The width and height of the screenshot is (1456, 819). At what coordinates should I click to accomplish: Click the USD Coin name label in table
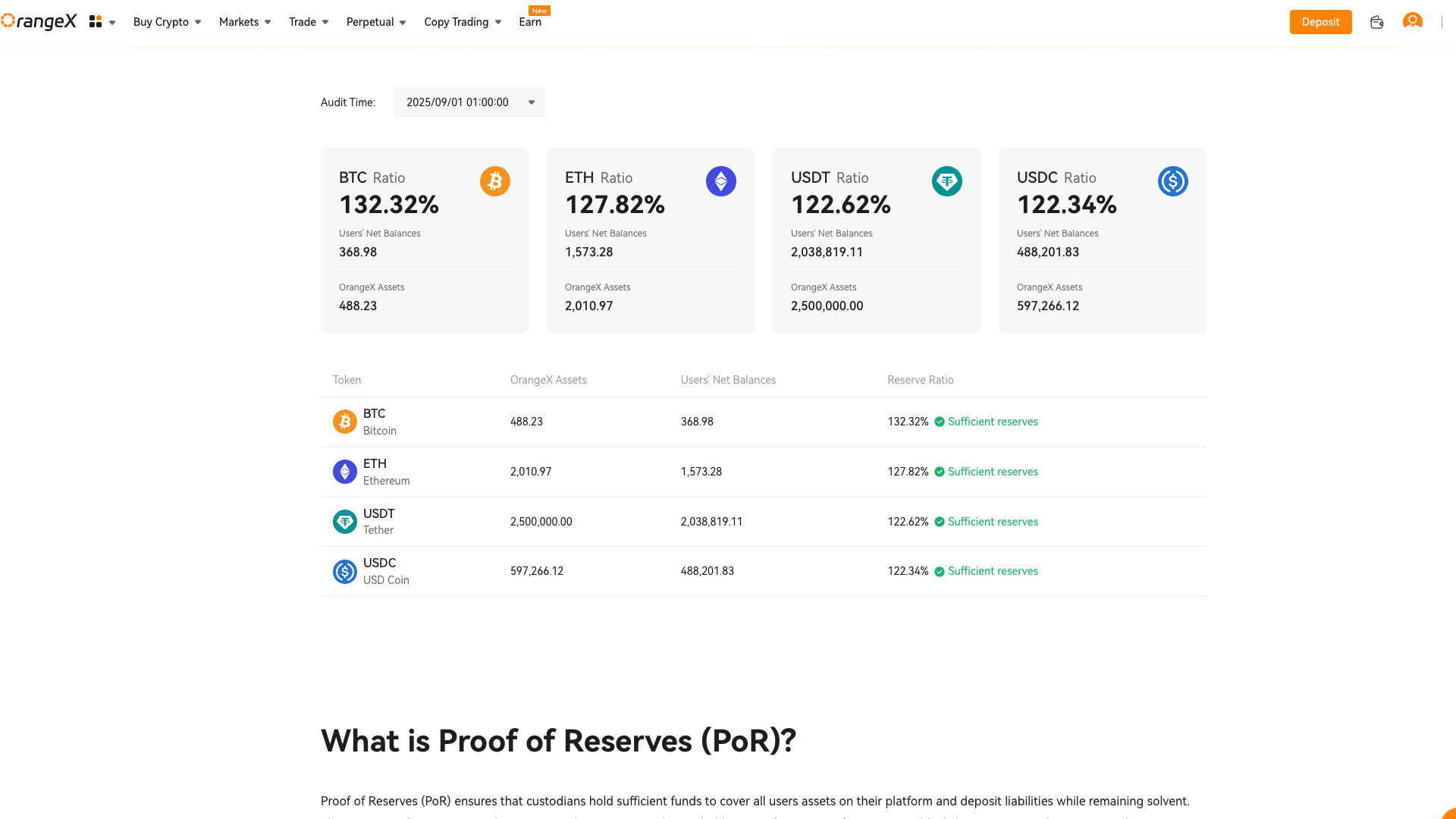click(386, 580)
